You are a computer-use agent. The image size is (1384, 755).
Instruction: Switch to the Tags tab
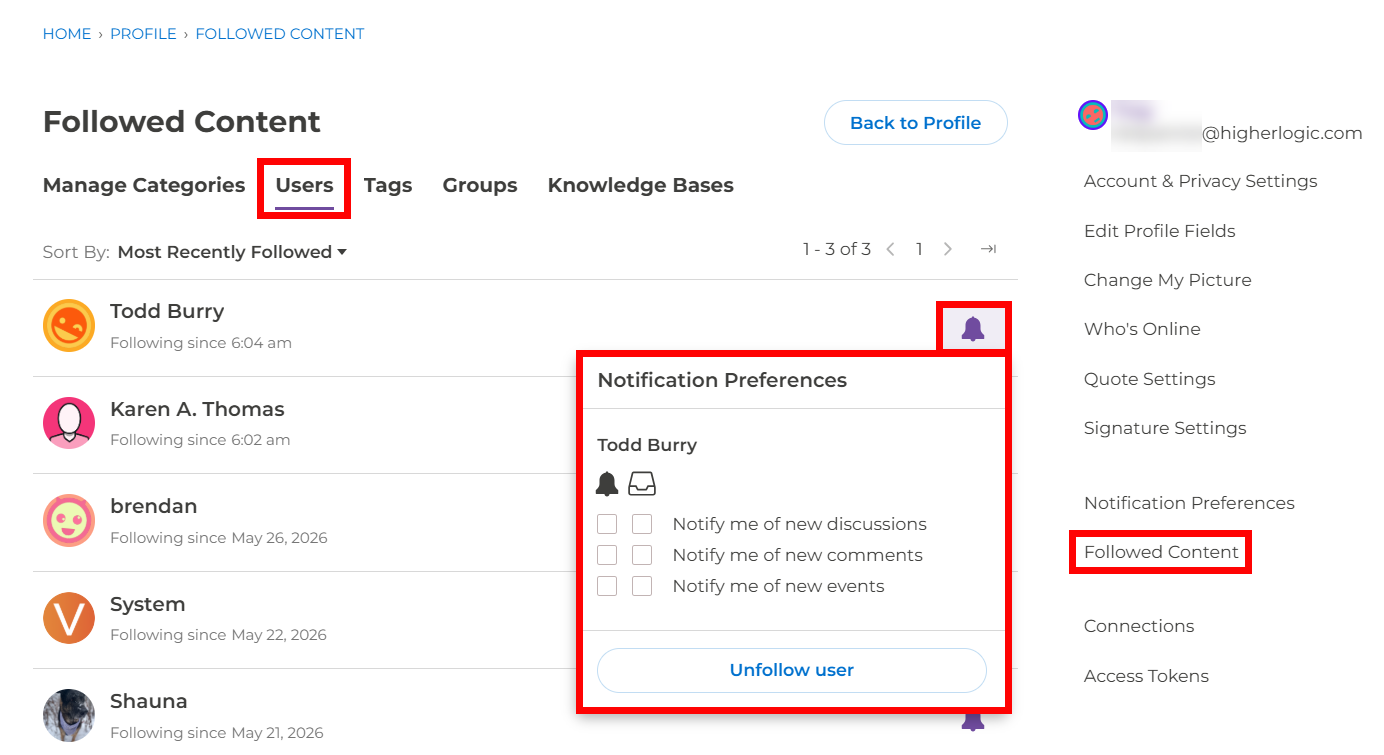point(388,185)
